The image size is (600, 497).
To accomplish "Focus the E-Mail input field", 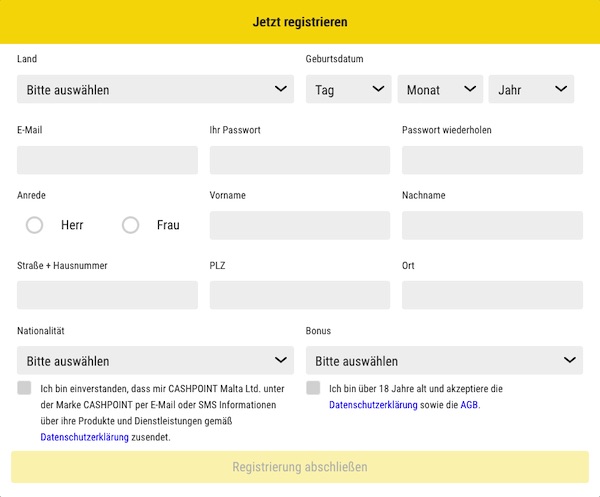I will click(x=107, y=160).
